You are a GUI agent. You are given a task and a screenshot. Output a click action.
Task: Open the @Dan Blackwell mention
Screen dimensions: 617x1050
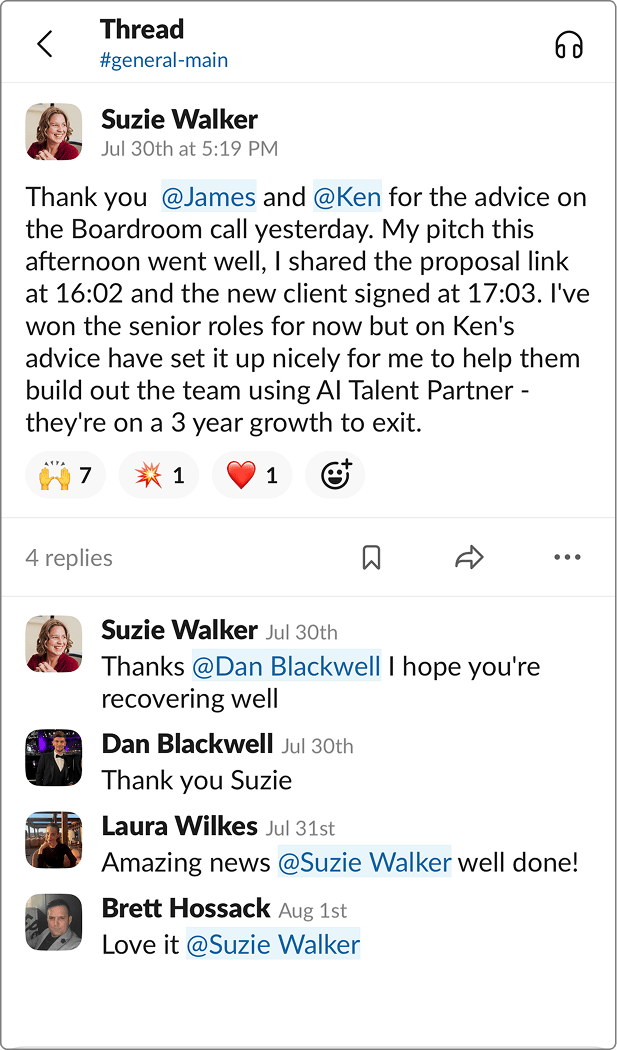[286, 666]
